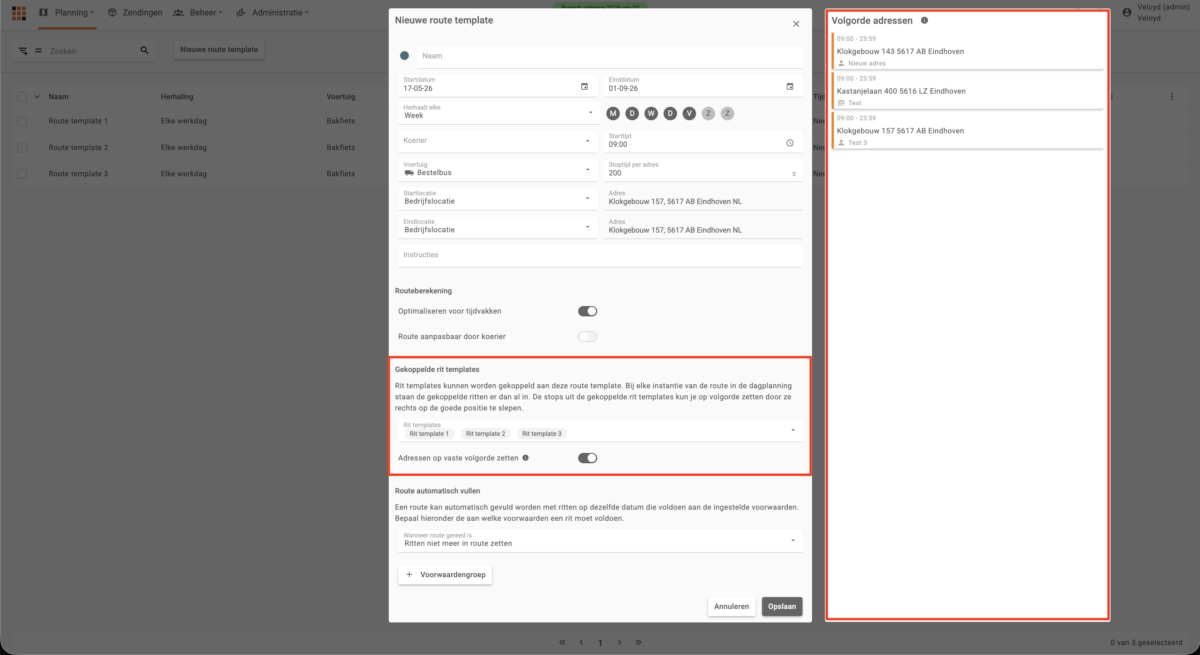The height and width of the screenshot is (655, 1200).
Task: Toggle Monday (M) day chip
Action: pos(613,113)
